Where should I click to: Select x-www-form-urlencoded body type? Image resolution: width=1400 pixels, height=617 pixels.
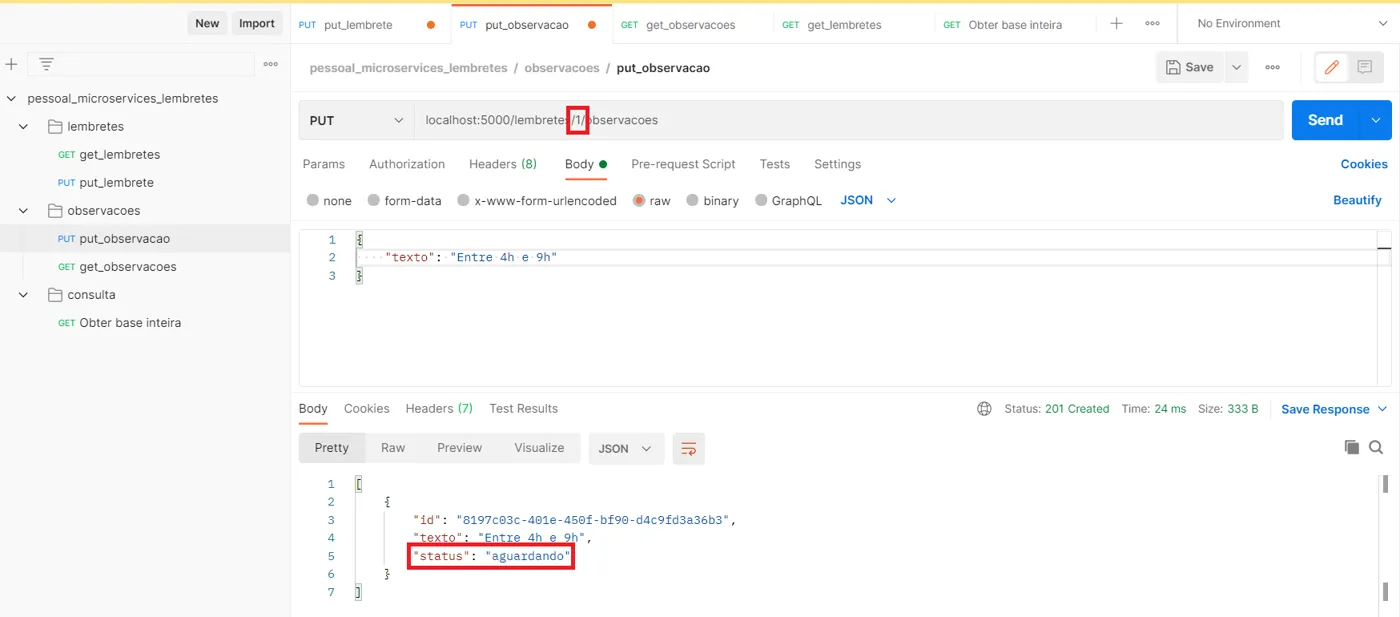pos(463,200)
